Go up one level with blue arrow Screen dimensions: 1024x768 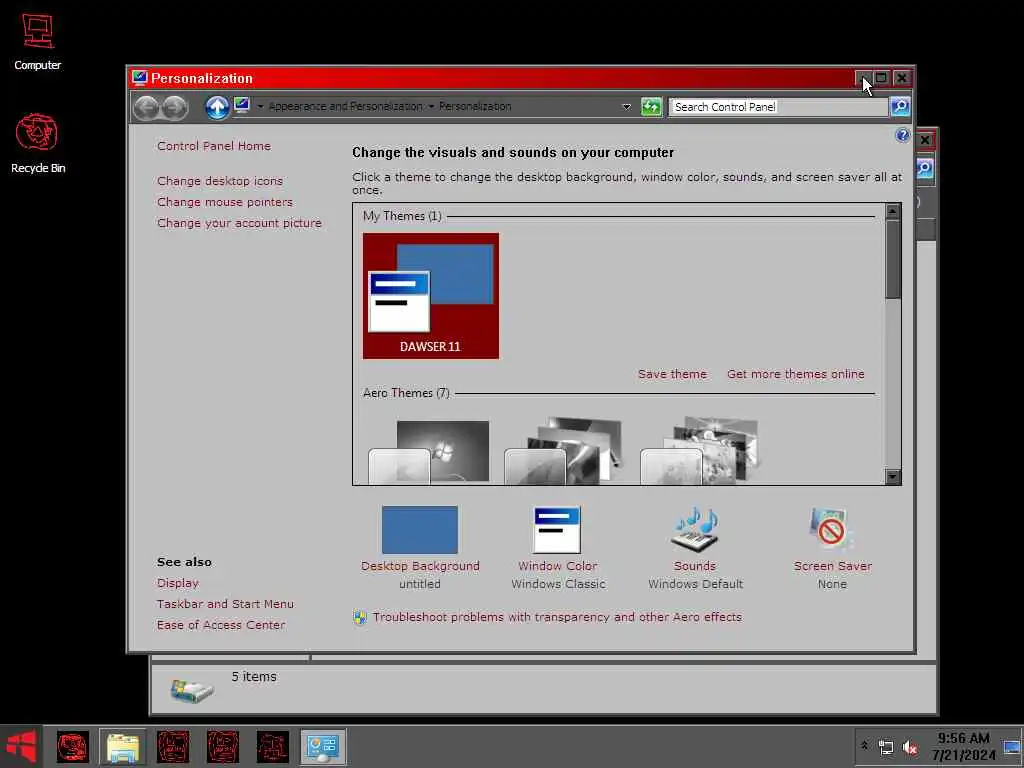pyautogui.click(x=217, y=107)
